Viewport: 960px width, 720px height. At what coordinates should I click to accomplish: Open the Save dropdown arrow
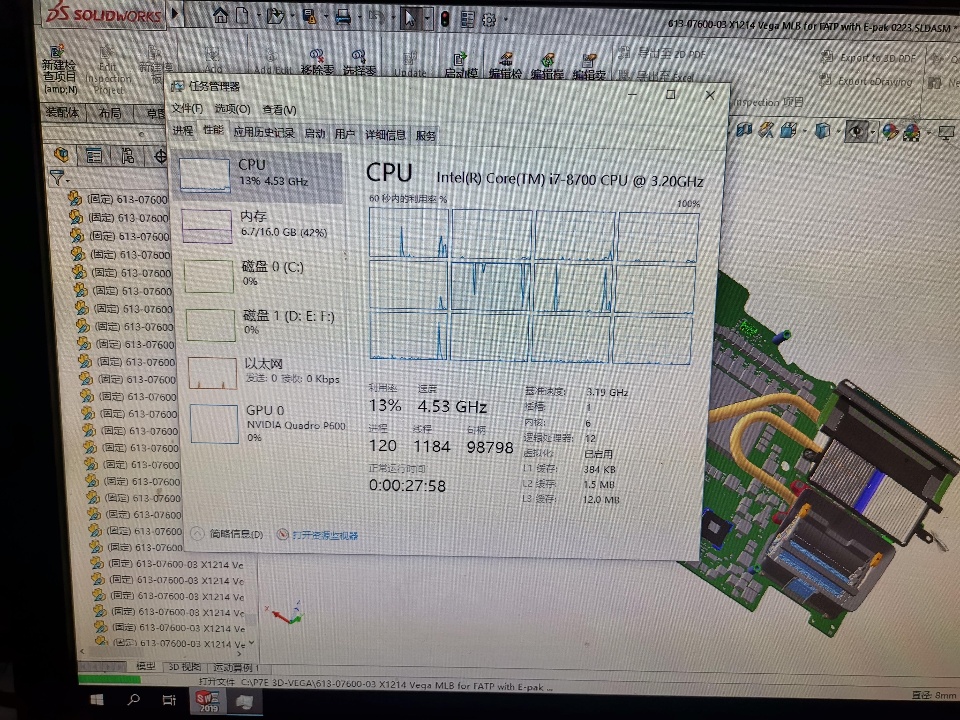click(x=325, y=17)
